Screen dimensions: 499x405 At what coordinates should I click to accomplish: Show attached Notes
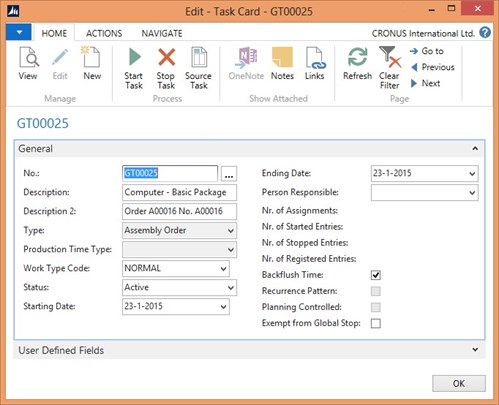point(282,64)
